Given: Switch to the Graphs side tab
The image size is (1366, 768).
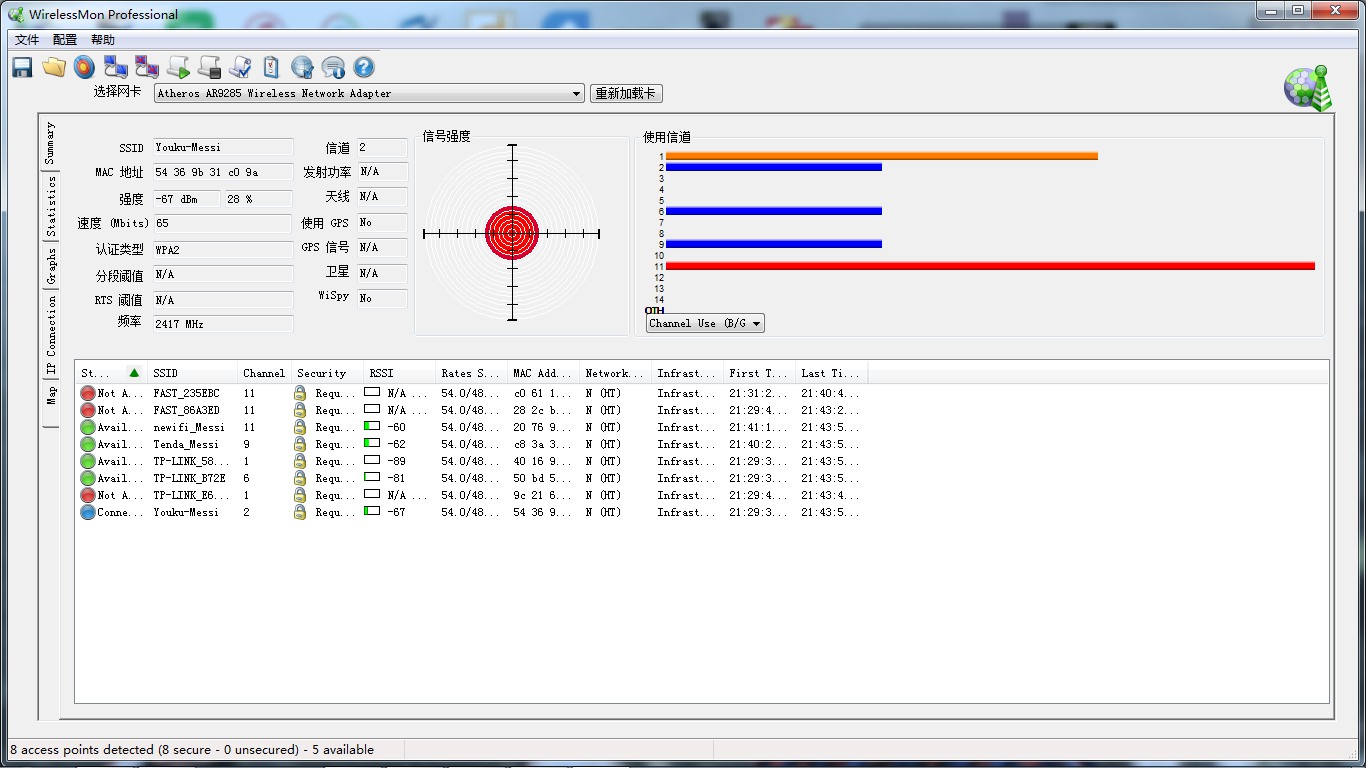Looking at the screenshot, I should [50, 266].
